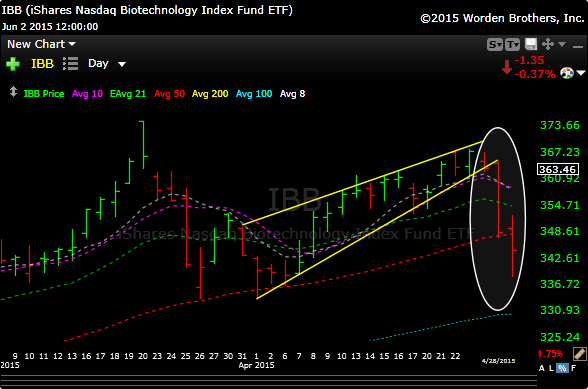
Task: Click the minimize dash on chart panel
Action: click(578, 47)
